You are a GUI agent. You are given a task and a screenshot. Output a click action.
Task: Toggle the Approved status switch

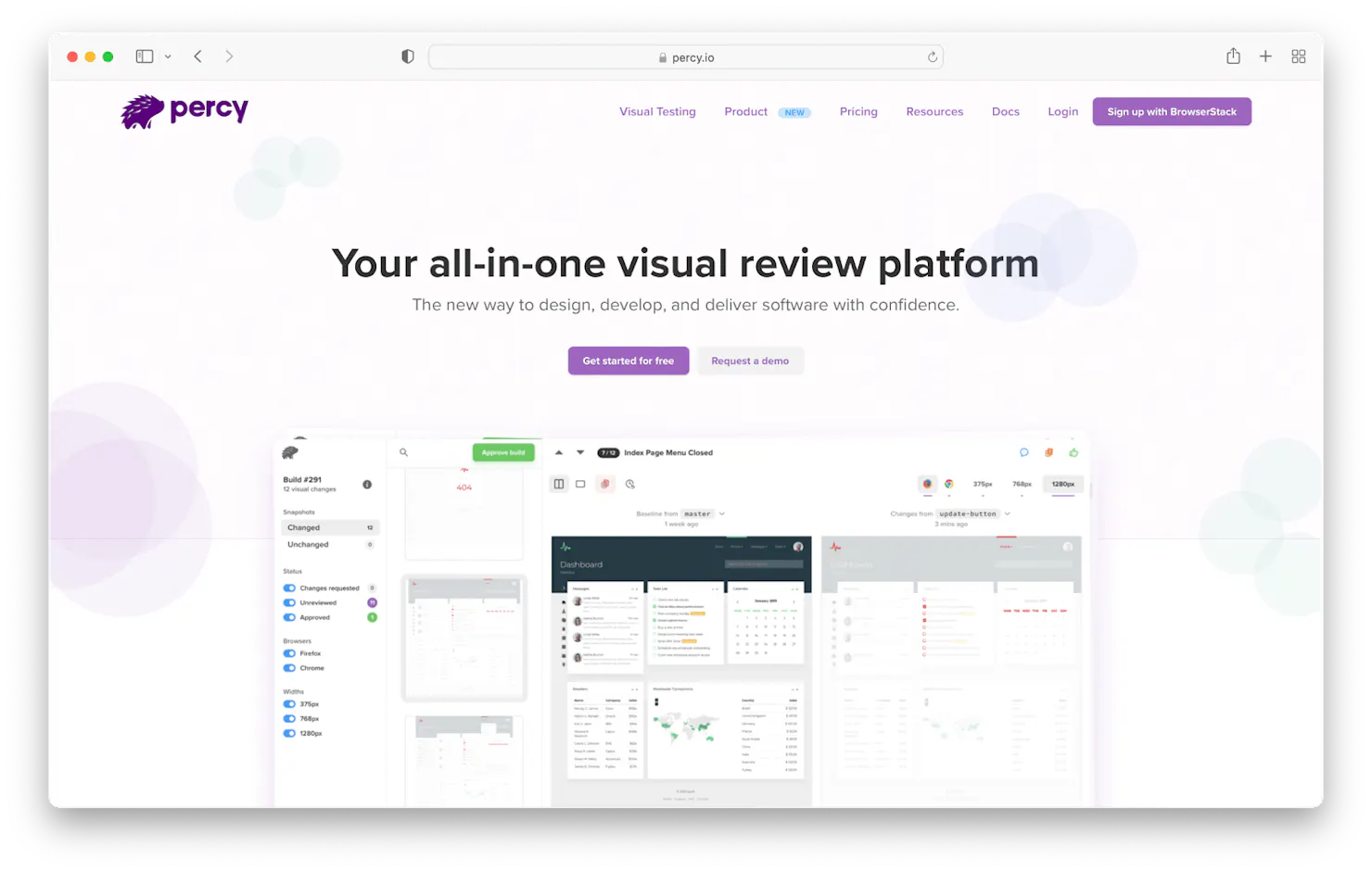click(x=289, y=617)
